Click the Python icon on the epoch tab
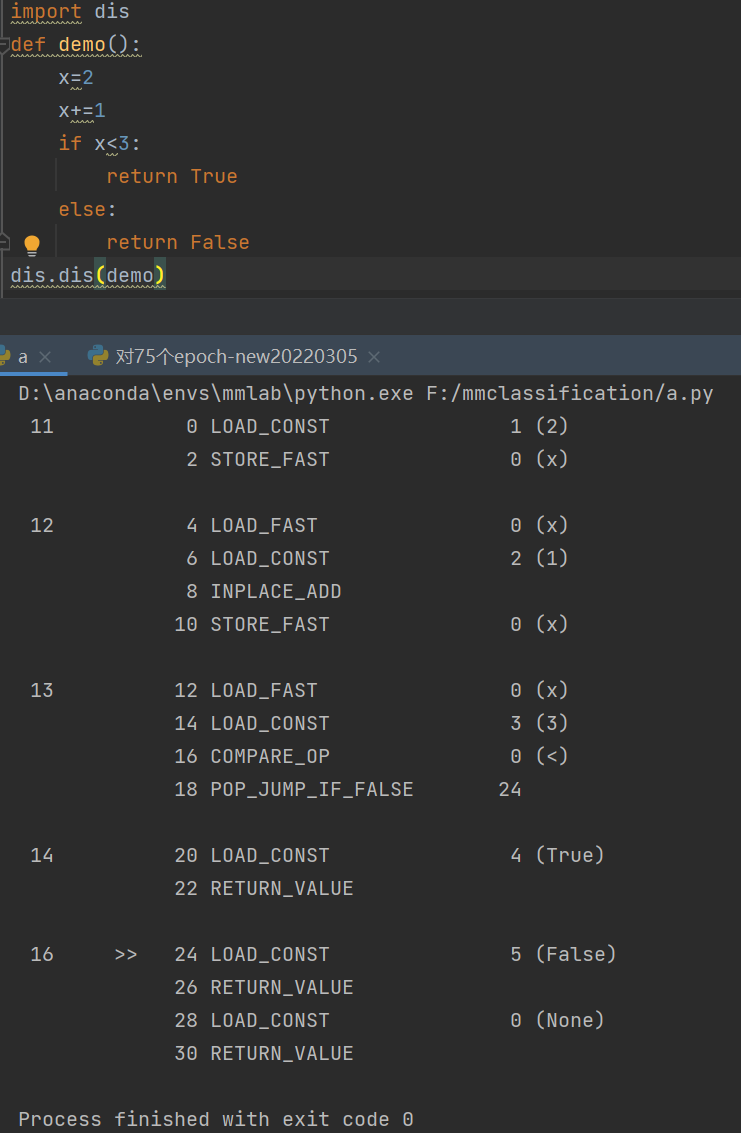Screen dimensions: 741x1133 (97, 355)
